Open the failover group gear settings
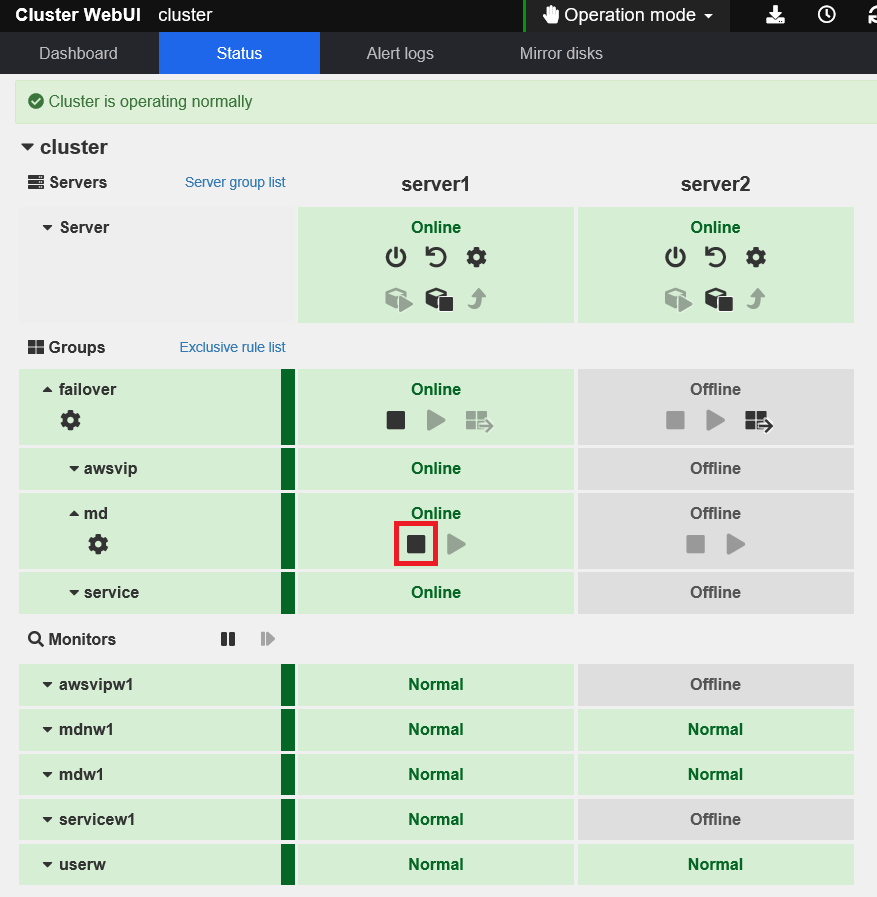This screenshot has height=897, width=877. pos(70,420)
